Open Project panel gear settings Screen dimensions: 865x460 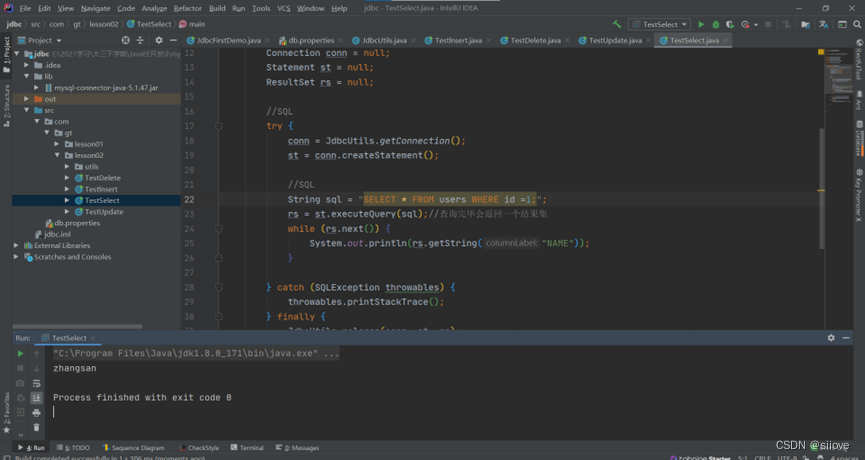[158, 40]
